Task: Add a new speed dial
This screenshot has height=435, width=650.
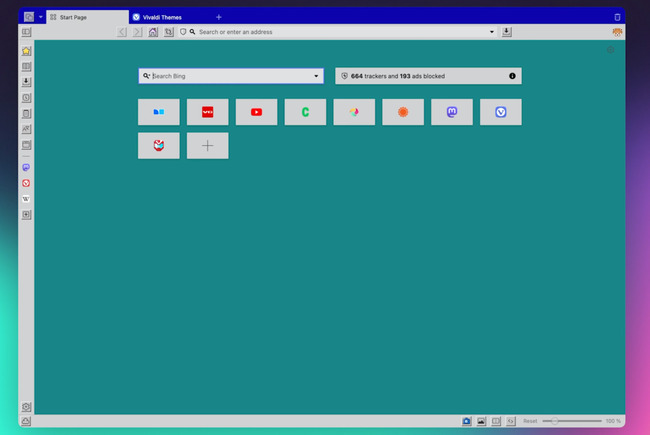Action: (x=208, y=146)
